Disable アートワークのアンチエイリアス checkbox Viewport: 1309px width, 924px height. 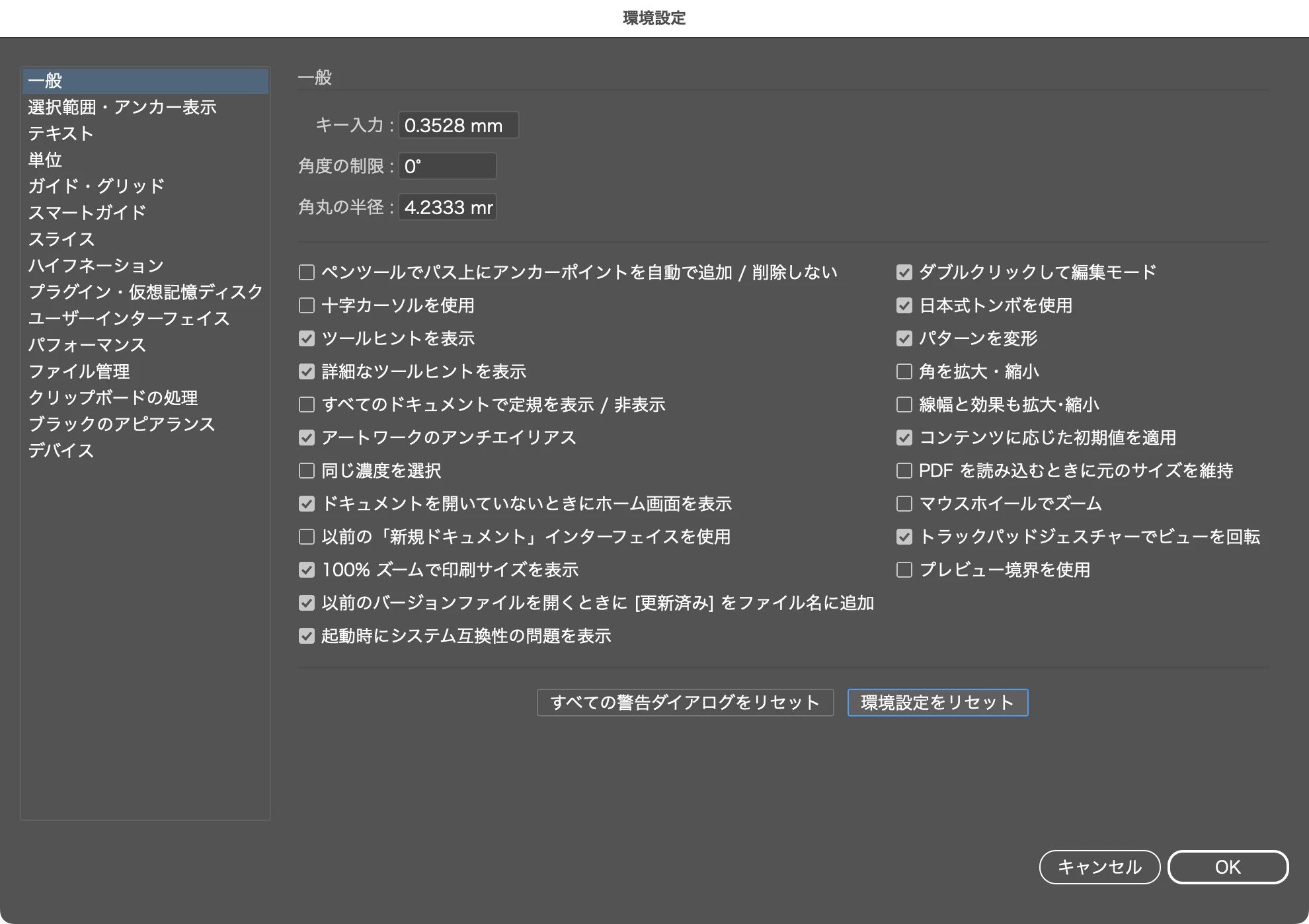306,438
